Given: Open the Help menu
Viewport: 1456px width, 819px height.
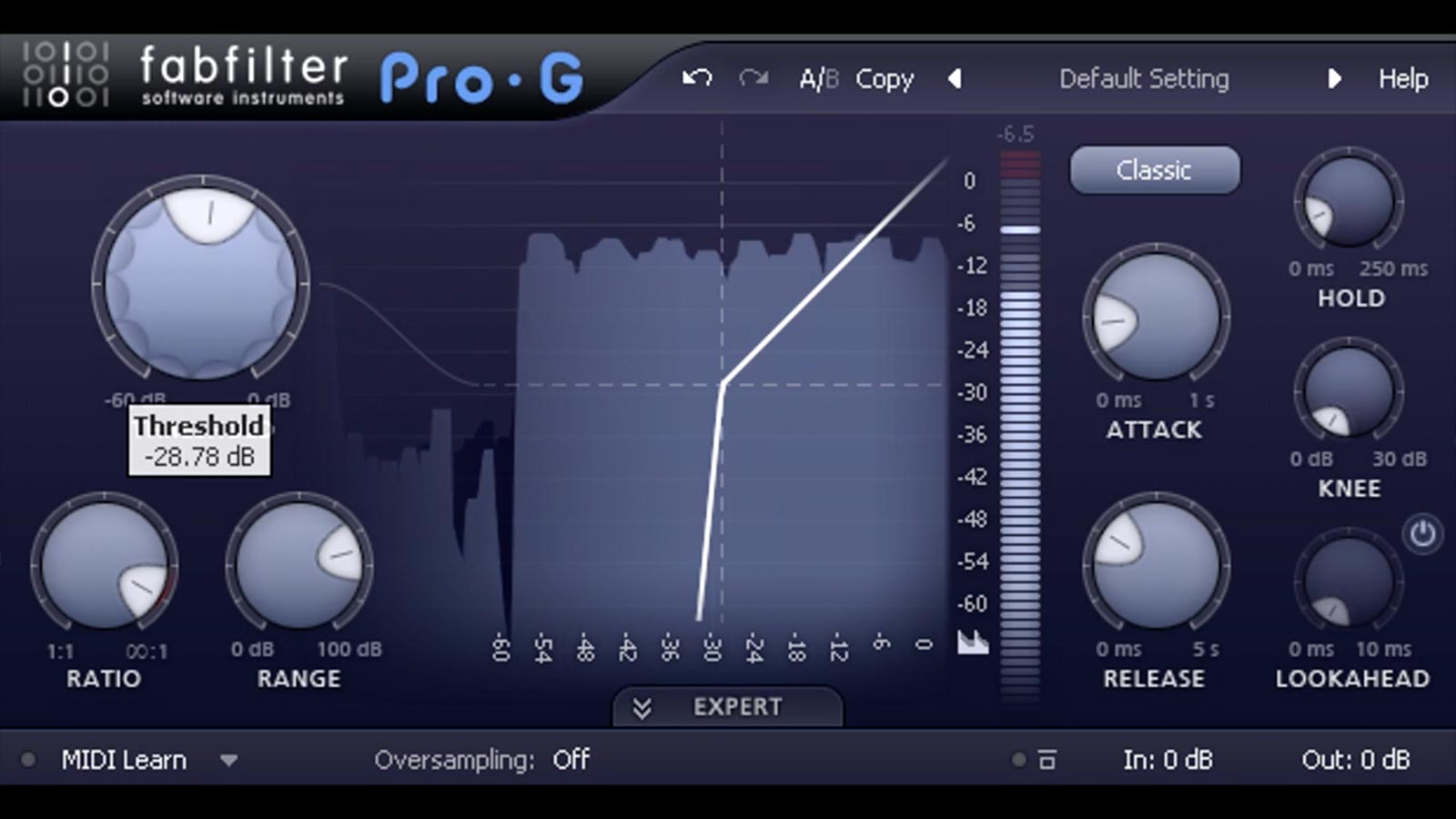Looking at the screenshot, I should pyautogui.click(x=1402, y=79).
